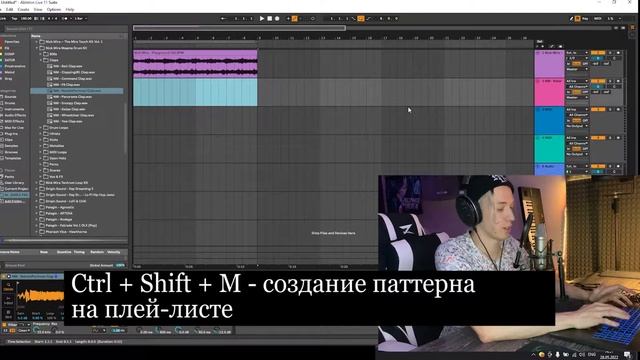Click the ENG language indicator in taskbar
This screenshot has height=360, width=640.
click(x=592, y=354)
